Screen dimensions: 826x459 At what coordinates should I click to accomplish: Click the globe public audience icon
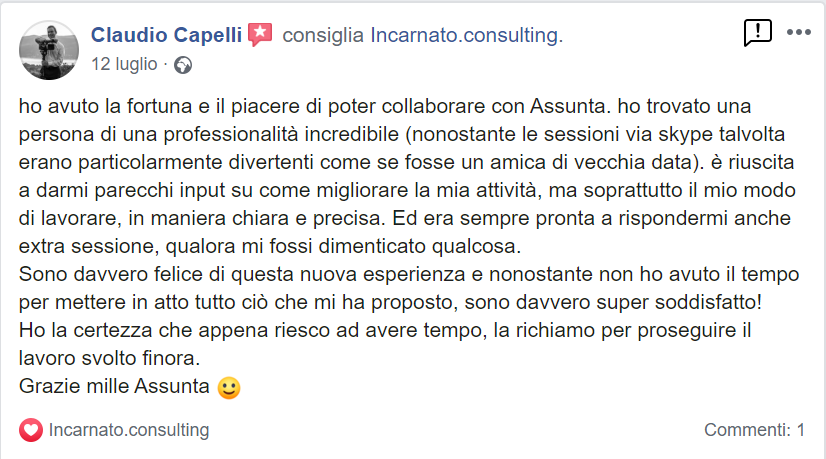coord(182,64)
